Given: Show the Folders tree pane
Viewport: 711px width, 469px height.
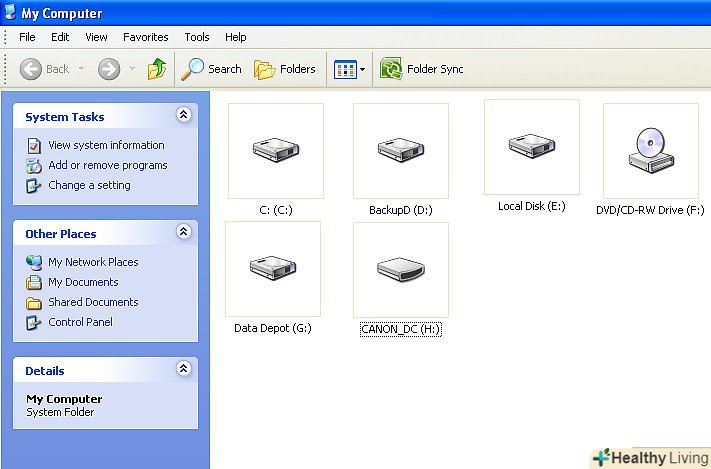Looking at the screenshot, I should (285, 69).
